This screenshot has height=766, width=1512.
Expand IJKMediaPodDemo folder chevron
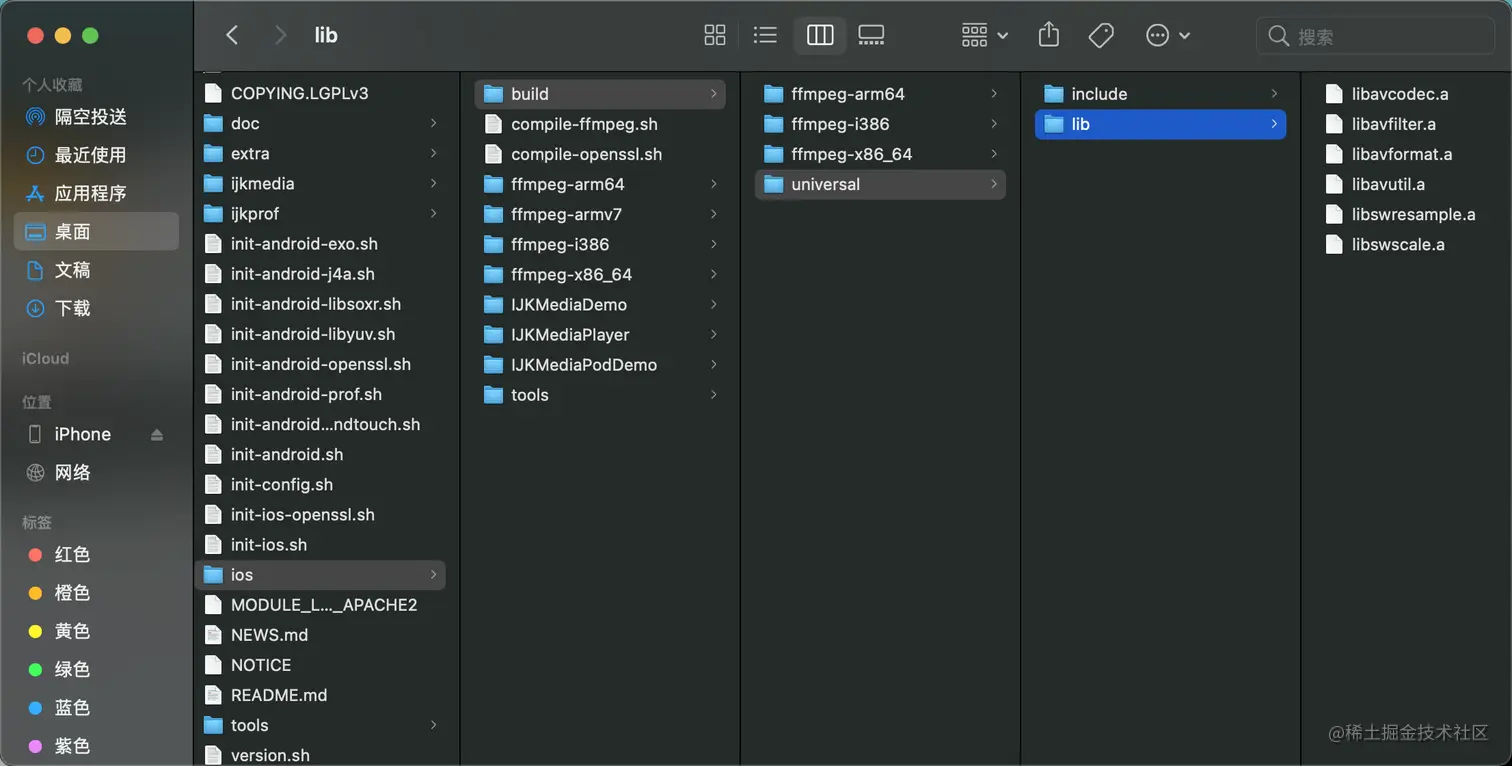coord(714,364)
